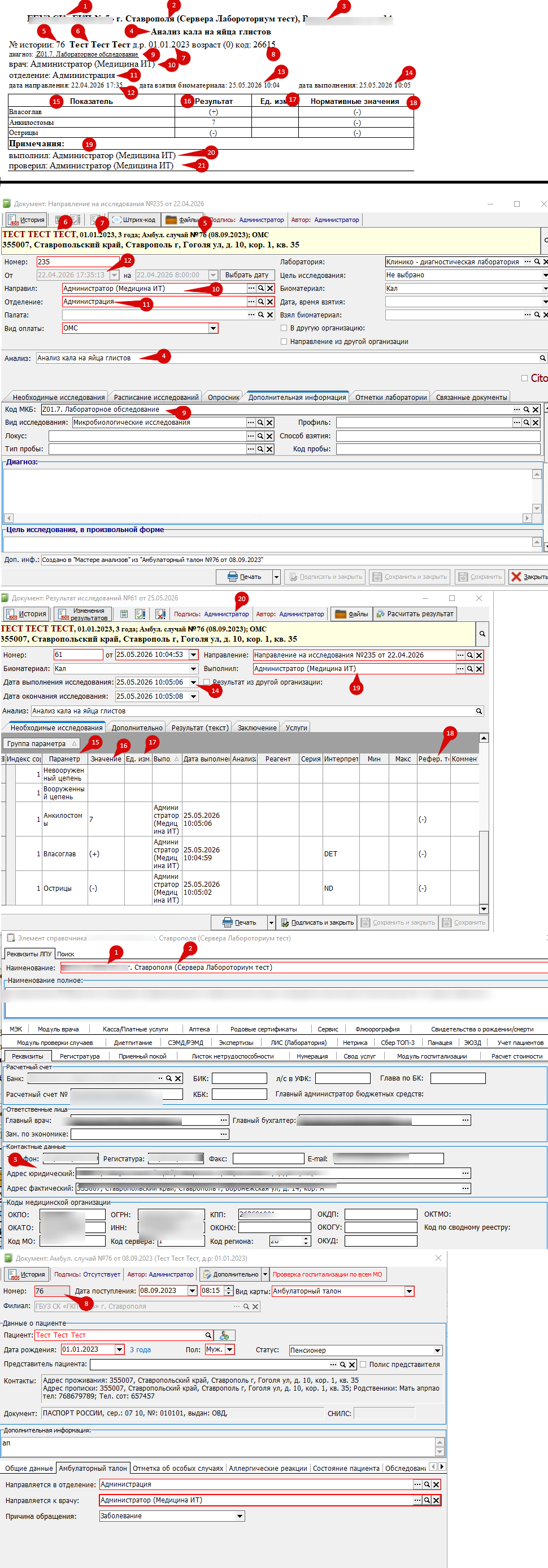
Task: Open the Аллергические реакции tab
Action: tap(268, 1468)
